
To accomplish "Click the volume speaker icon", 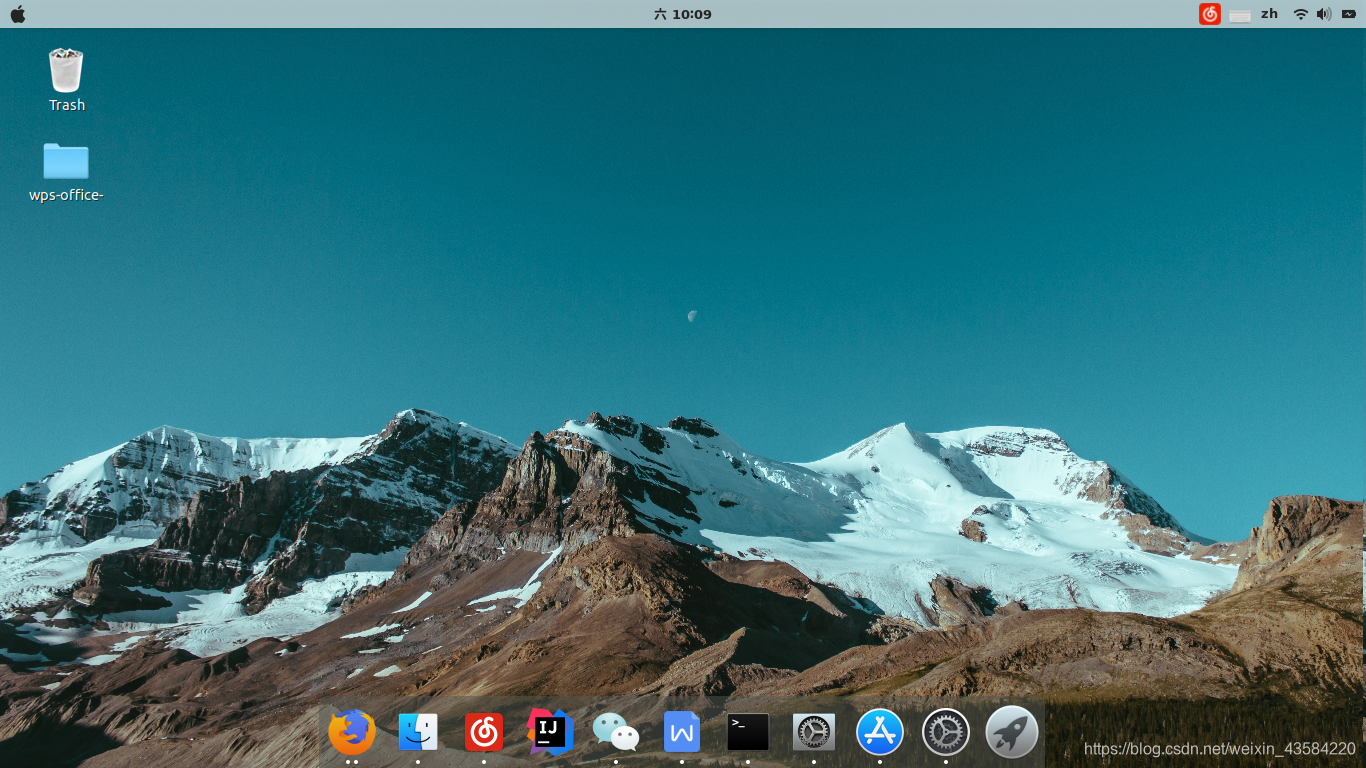I will click(1324, 14).
